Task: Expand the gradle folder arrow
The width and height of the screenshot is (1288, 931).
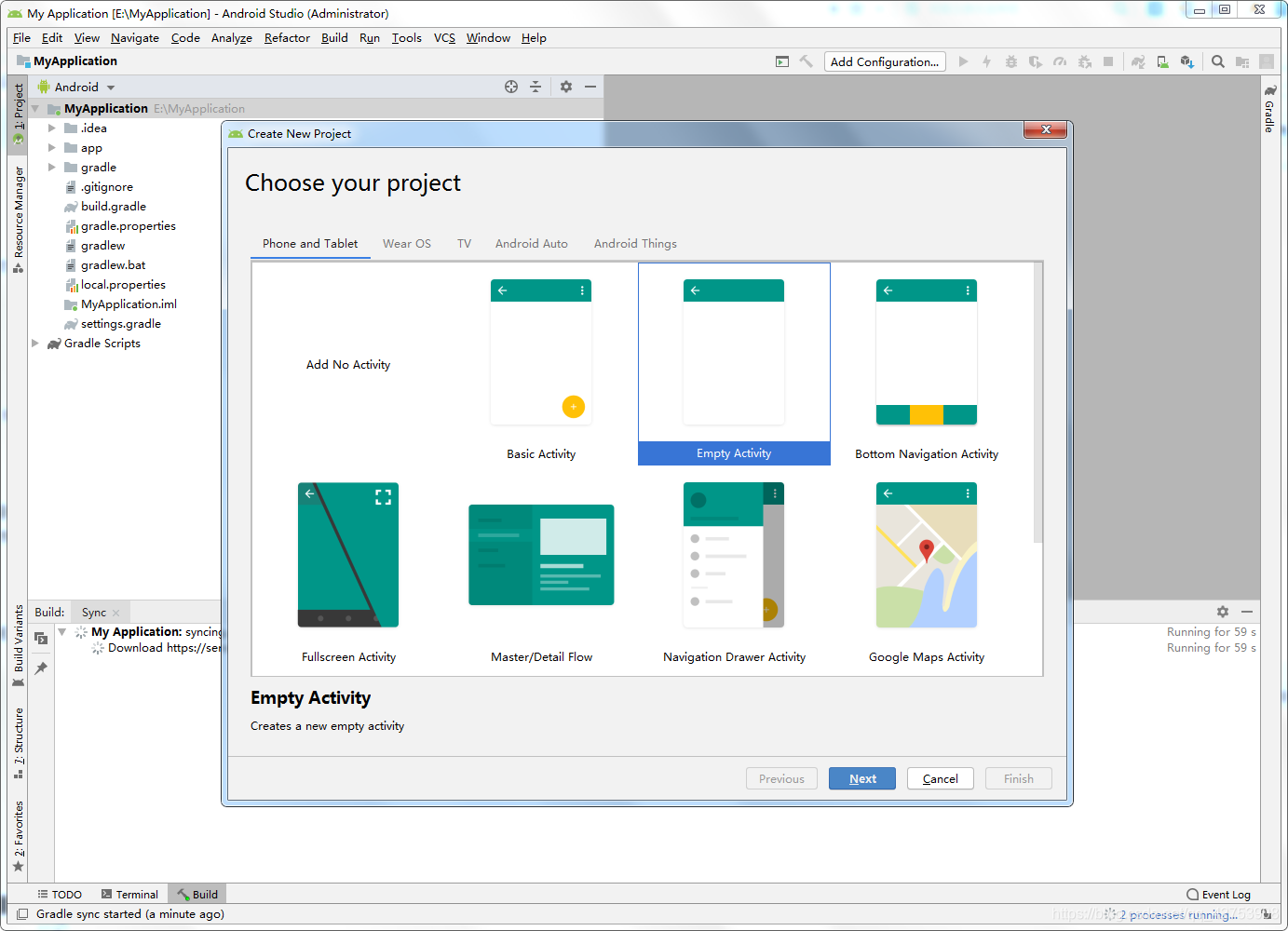Action: click(x=52, y=168)
